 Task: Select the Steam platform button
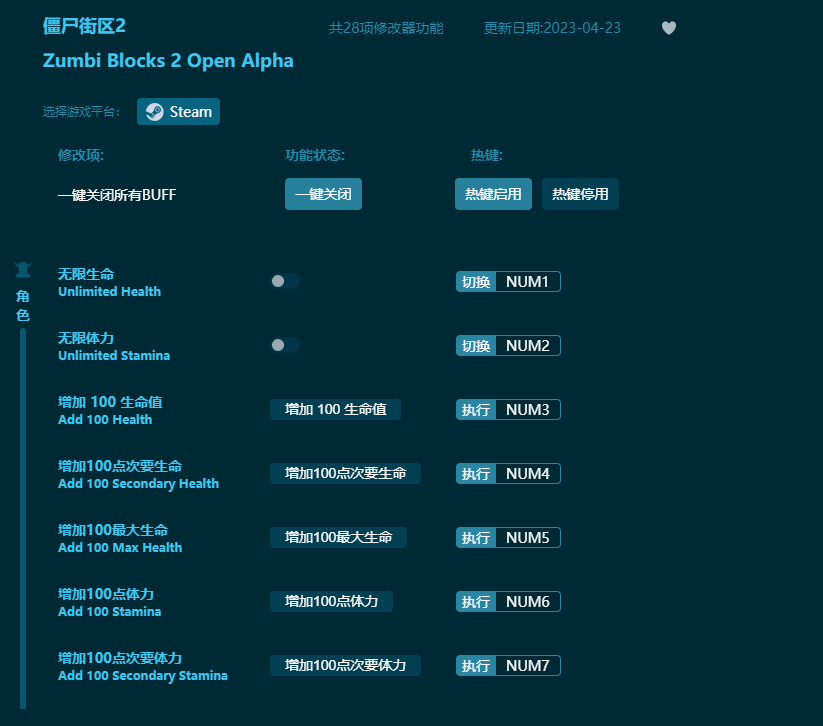178,111
